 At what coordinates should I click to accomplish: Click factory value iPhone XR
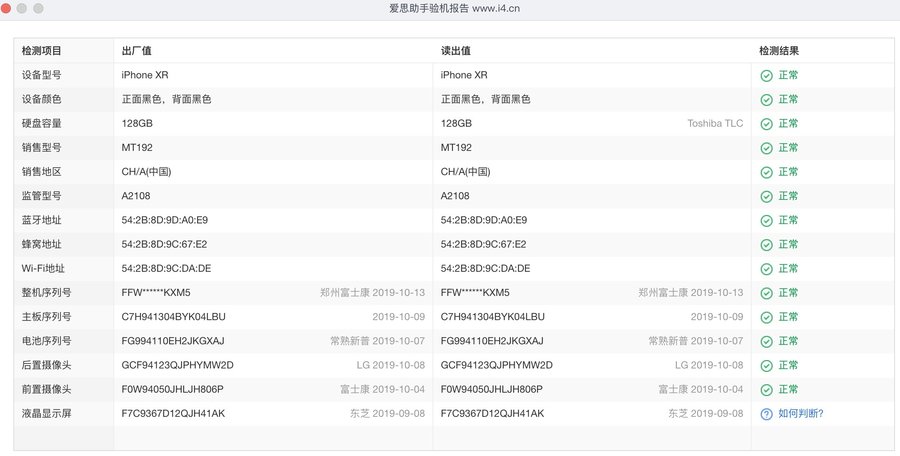point(145,75)
